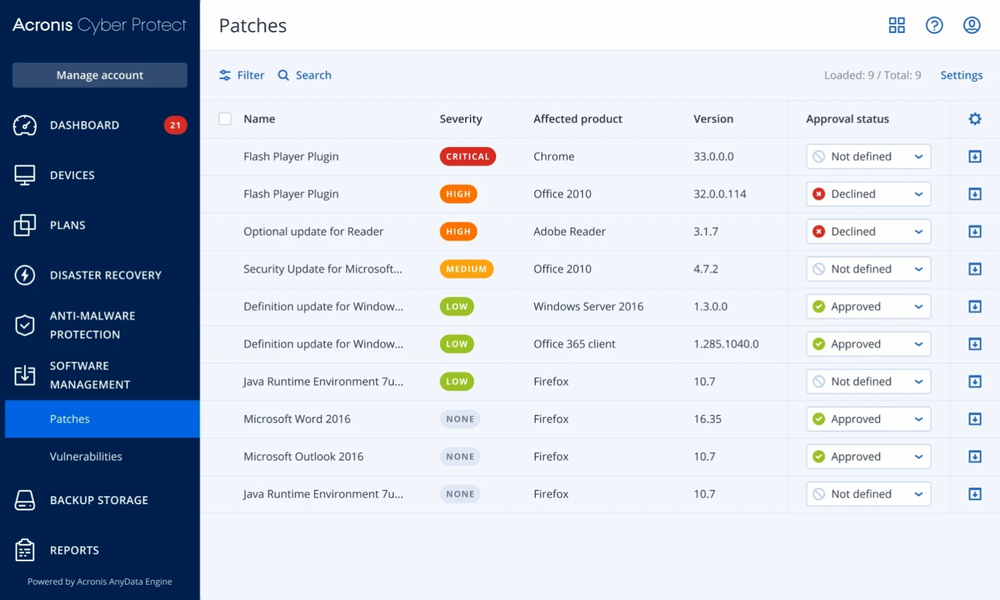Click the Backup Storage drive icon
Viewport: 1000px width, 600px height.
25,501
